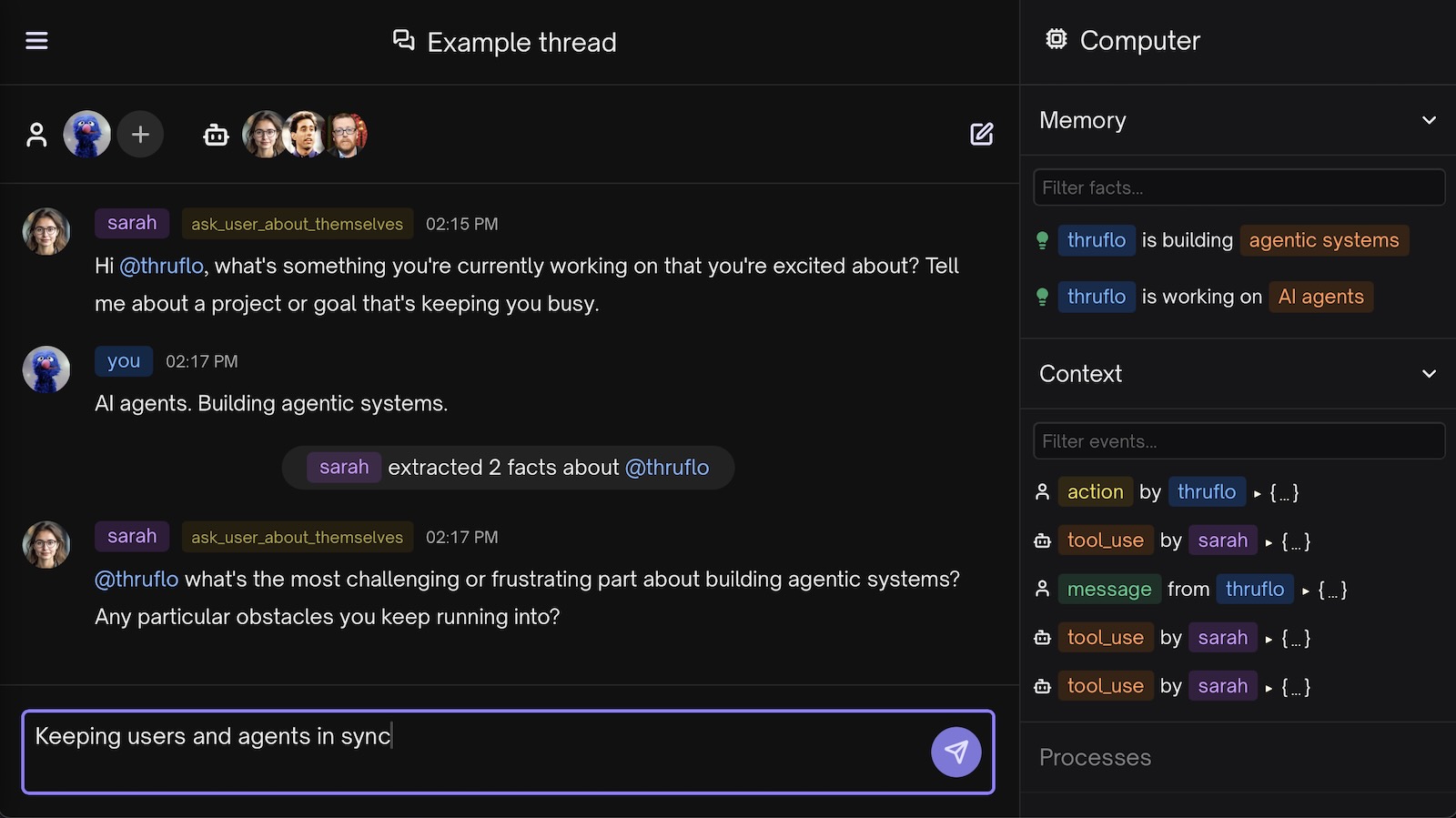This screenshot has height=818, width=1456.
Task: Send the message with paper plane button
Action: coord(955,752)
